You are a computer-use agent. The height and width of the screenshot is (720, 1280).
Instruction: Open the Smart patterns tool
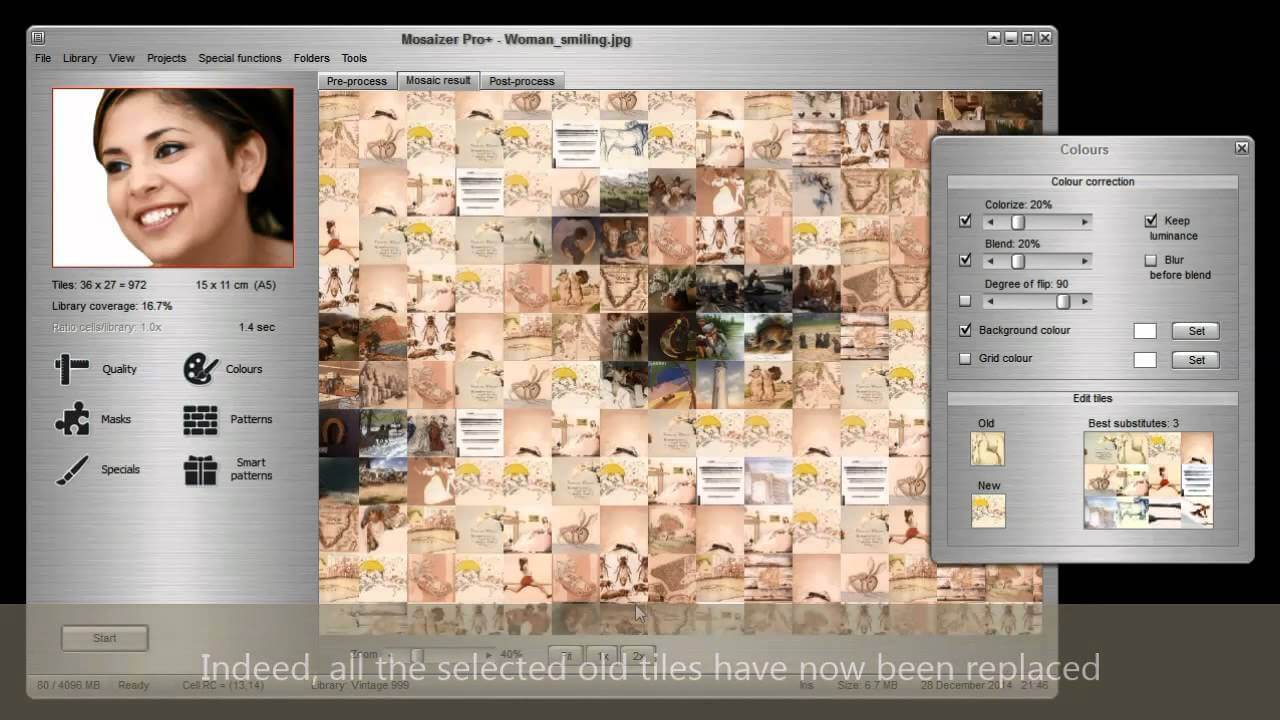click(228, 469)
